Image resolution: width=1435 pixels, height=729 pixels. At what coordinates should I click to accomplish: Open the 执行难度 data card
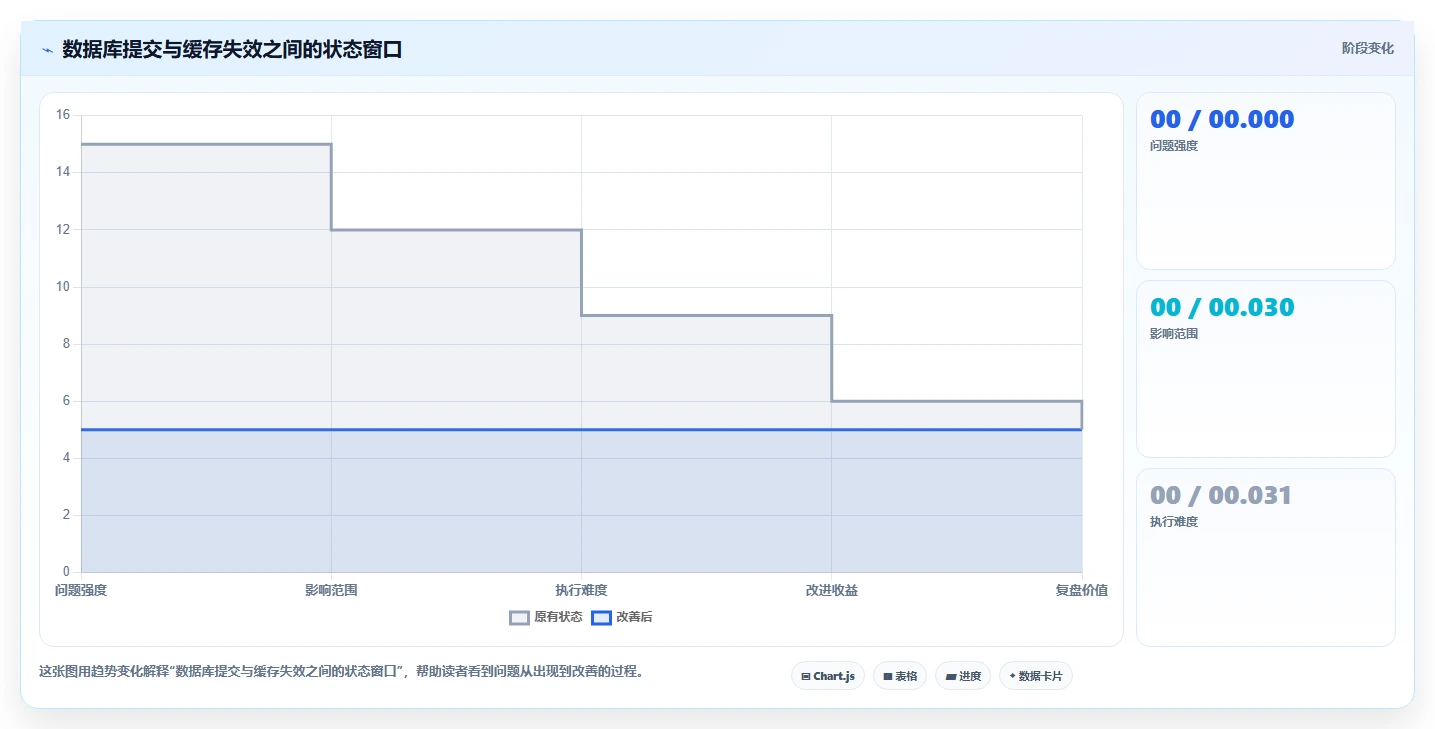tap(1266, 557)
